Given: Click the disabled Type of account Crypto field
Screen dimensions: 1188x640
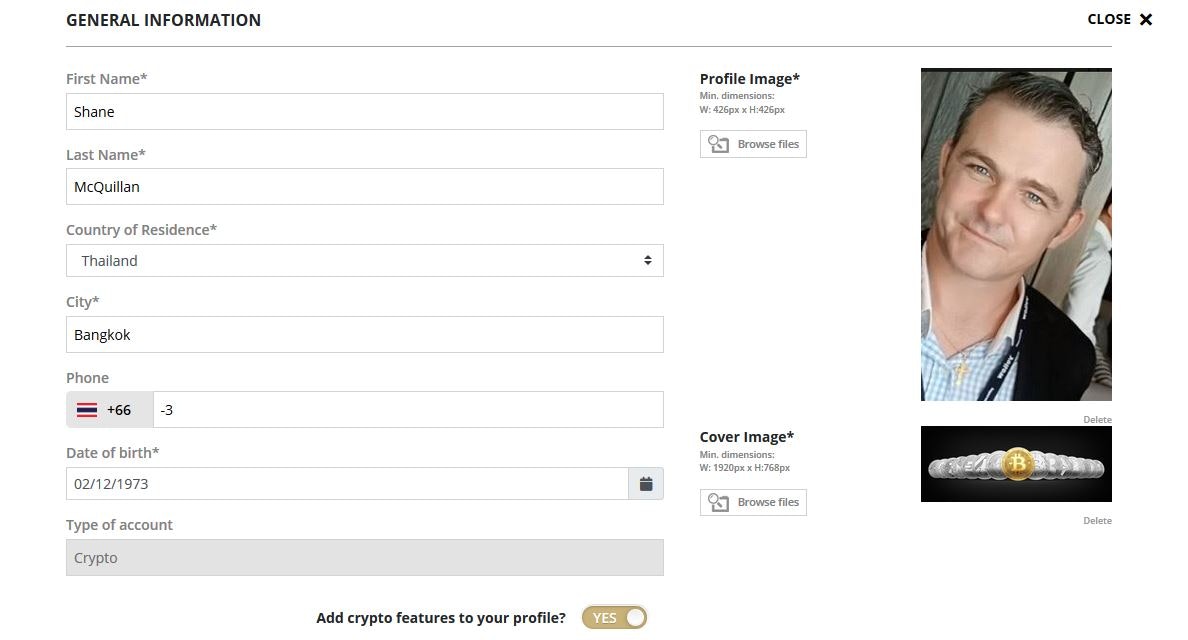Looking at the screenshot, I should click(x=365, y=558).
